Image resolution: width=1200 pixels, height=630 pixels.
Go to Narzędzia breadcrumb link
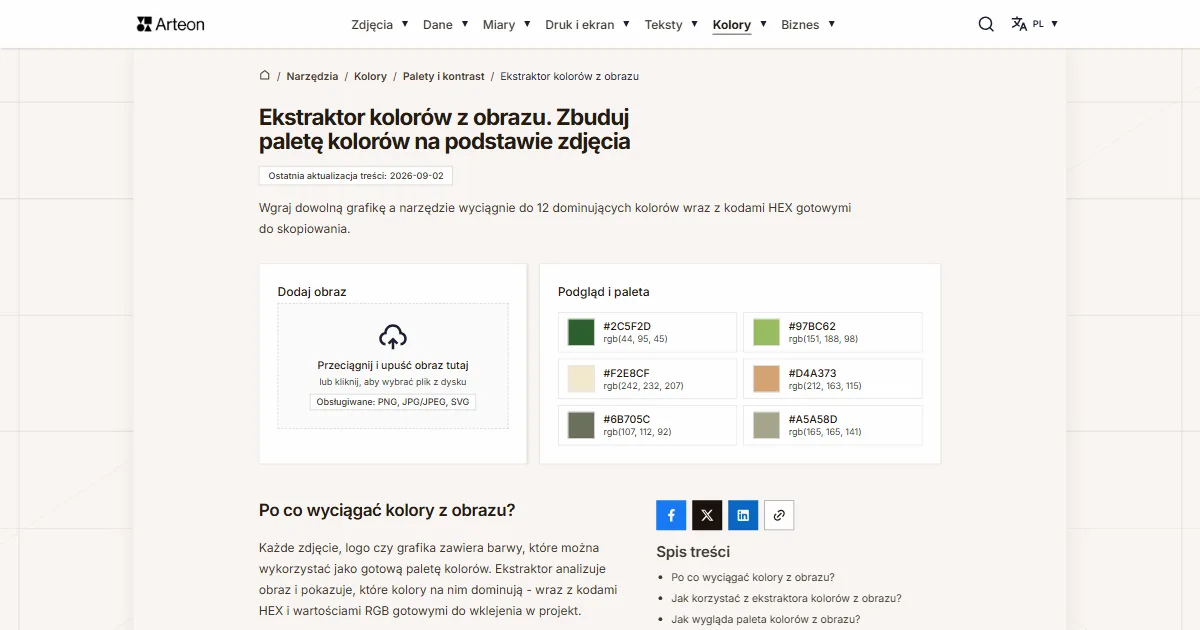pyautogui.click(x=312, y=76)
